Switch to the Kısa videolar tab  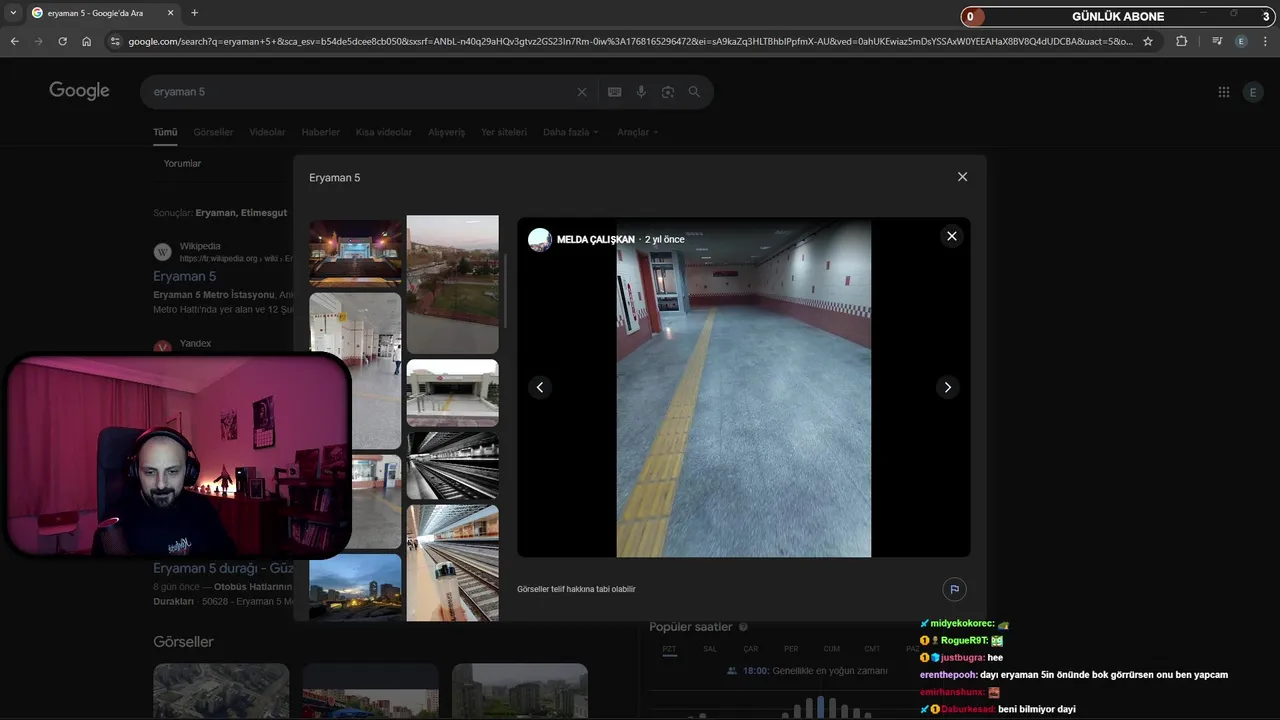click(384, 132)
